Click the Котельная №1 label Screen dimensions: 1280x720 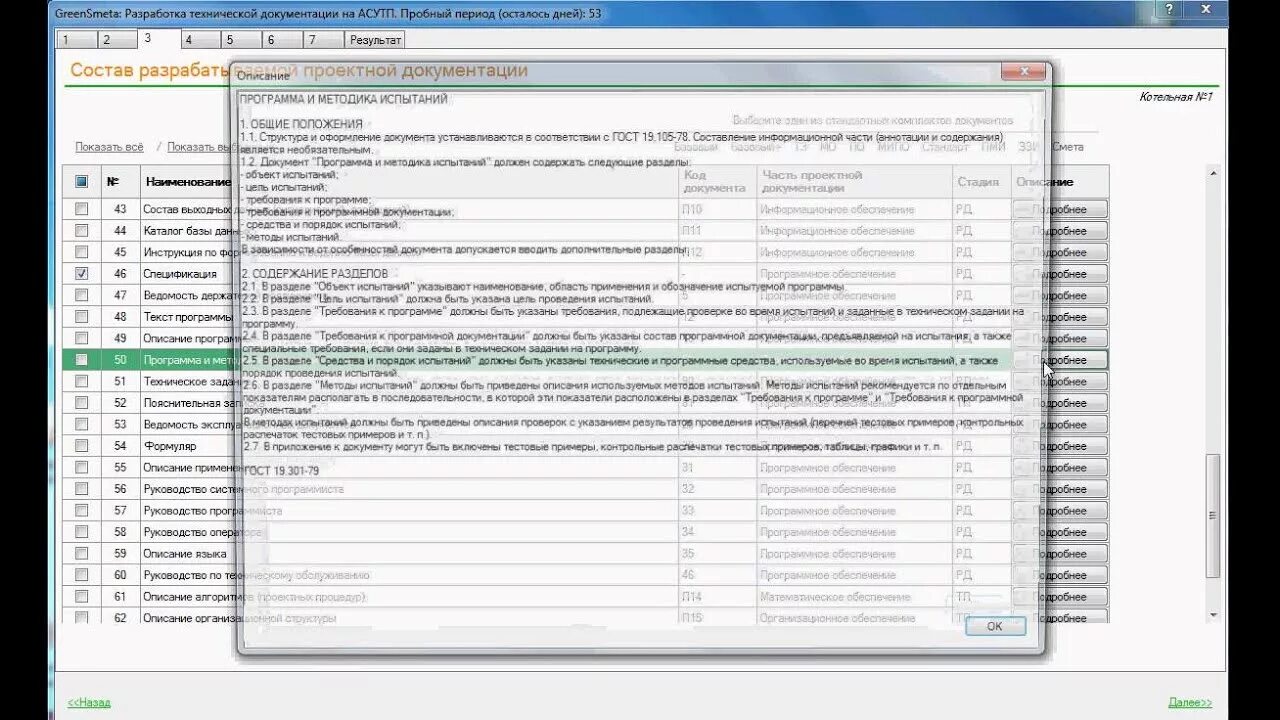point(1176,97)
